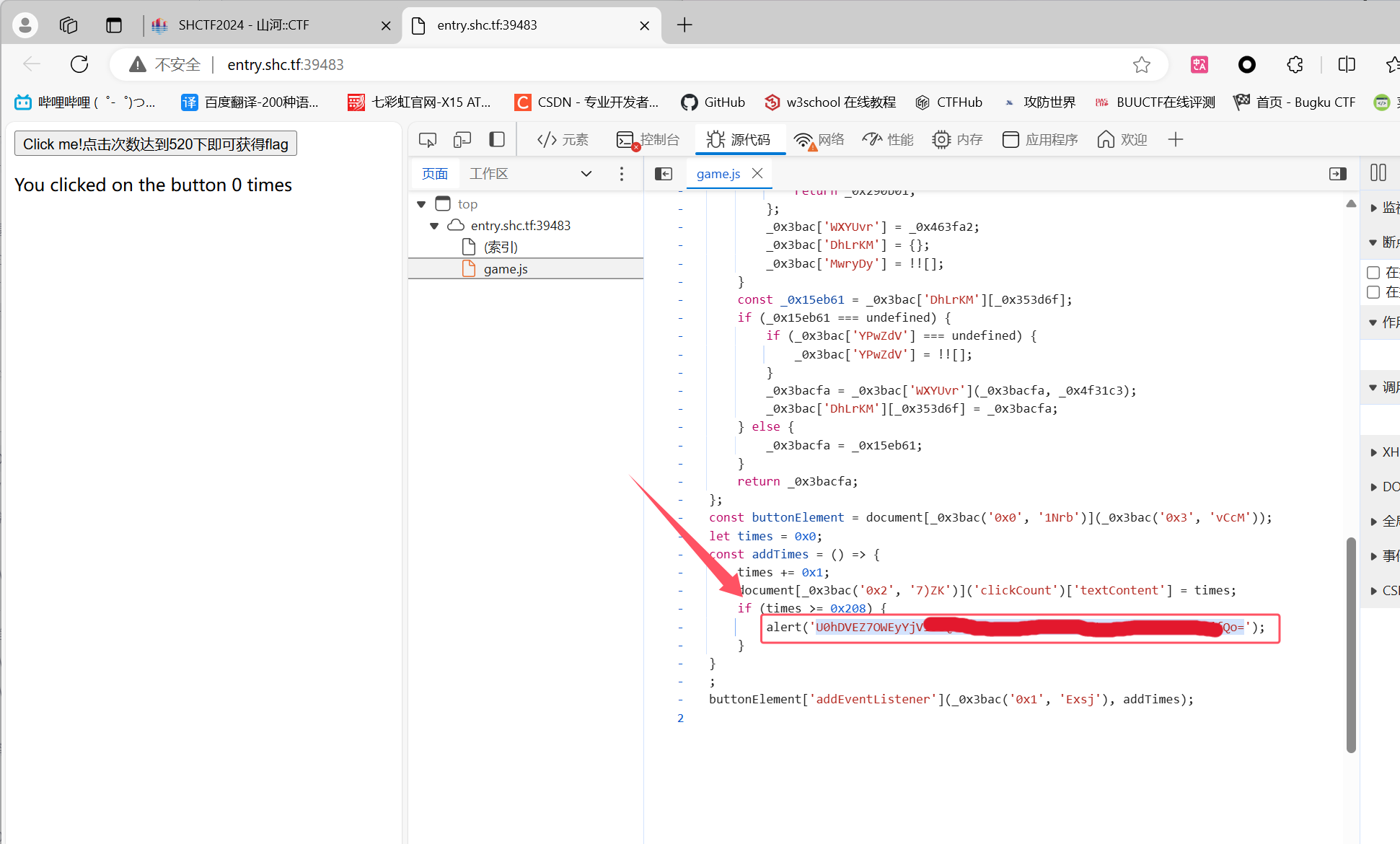Hide the navigator pane toggle icon

coord(664,174)
